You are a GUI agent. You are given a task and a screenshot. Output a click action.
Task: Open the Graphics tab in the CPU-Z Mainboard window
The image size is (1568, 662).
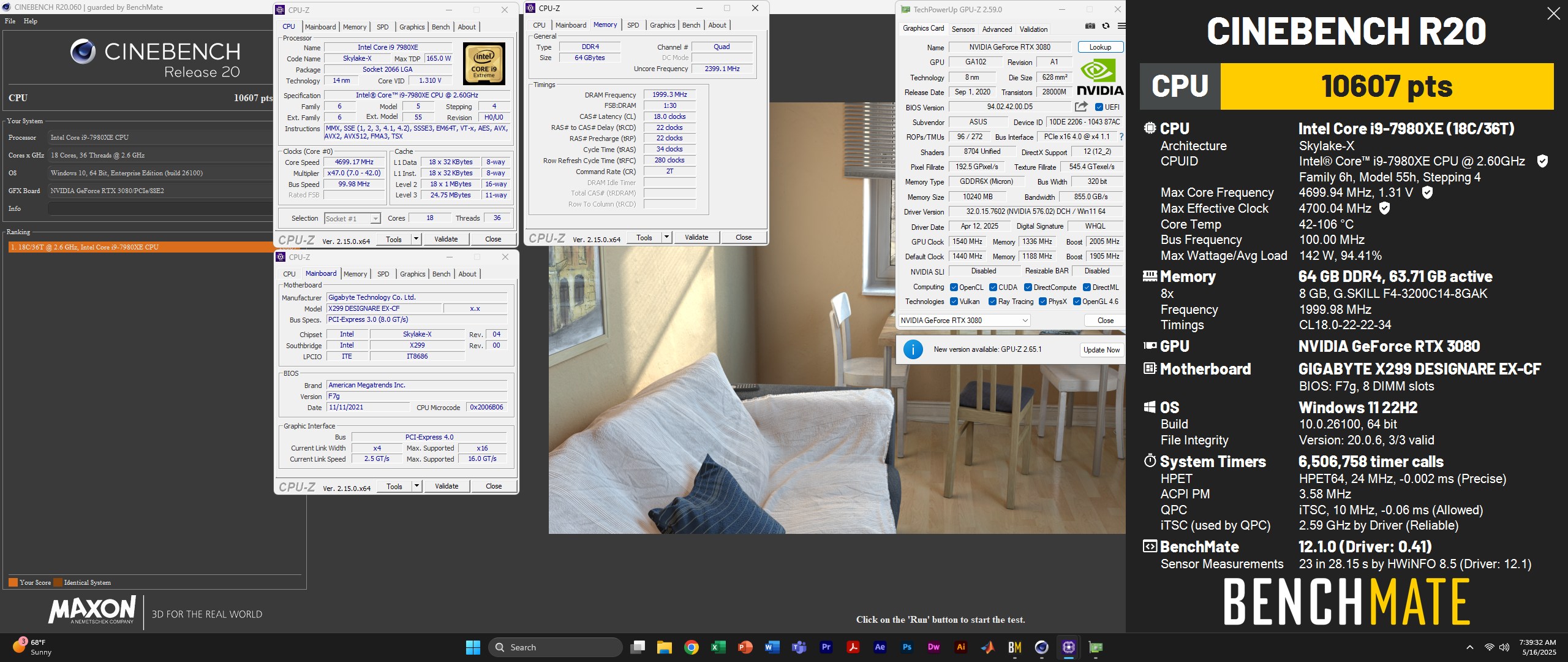click(x=412, y=274)
